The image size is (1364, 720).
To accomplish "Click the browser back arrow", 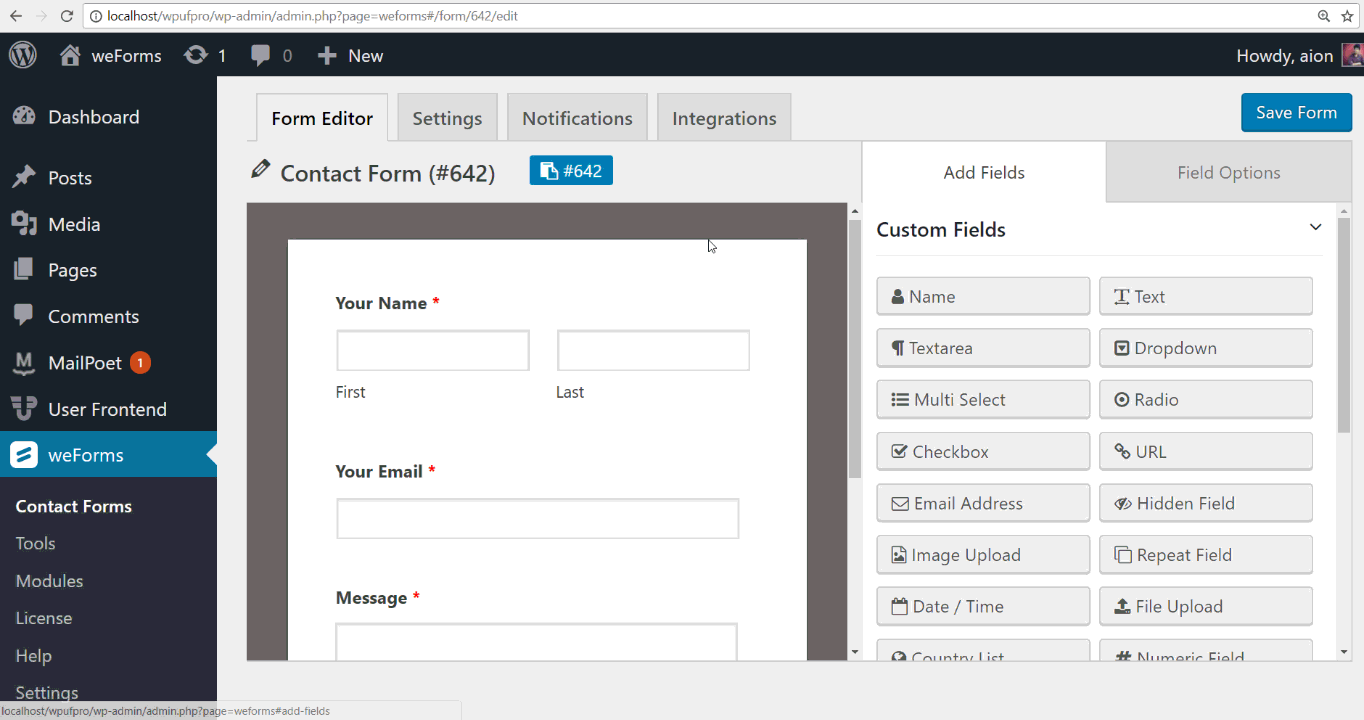I will (x=16, y=16).
